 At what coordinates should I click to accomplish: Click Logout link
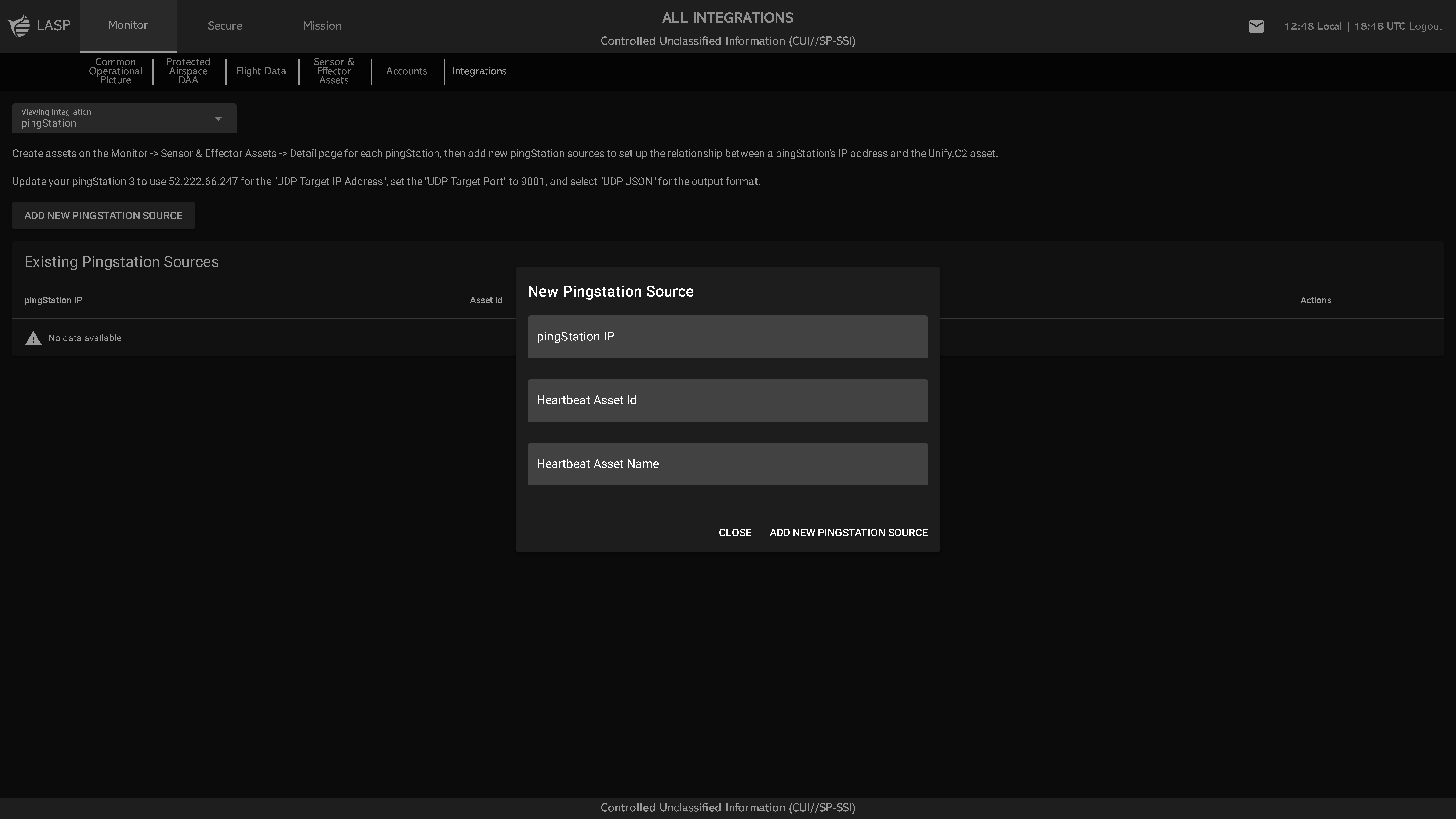[x=1425, y=27]
